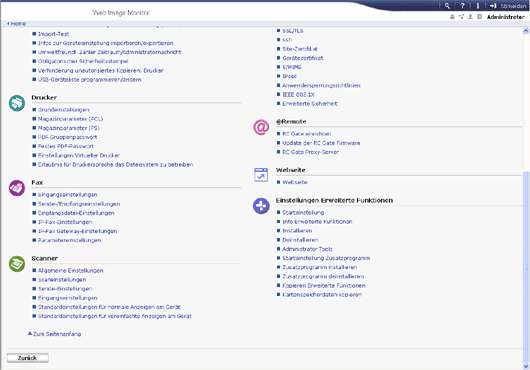Open Standardeinstellungen für vereinfachte Anzeigen am Gerät
530x370 pixels.
pyautogui.click(x=115, y=316)
